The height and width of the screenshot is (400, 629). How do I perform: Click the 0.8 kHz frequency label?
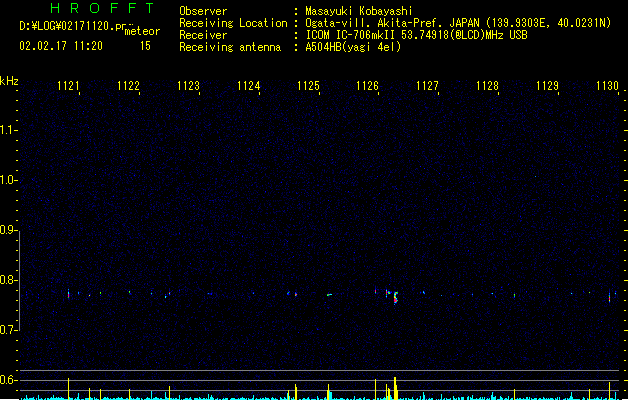click(8, 280)
